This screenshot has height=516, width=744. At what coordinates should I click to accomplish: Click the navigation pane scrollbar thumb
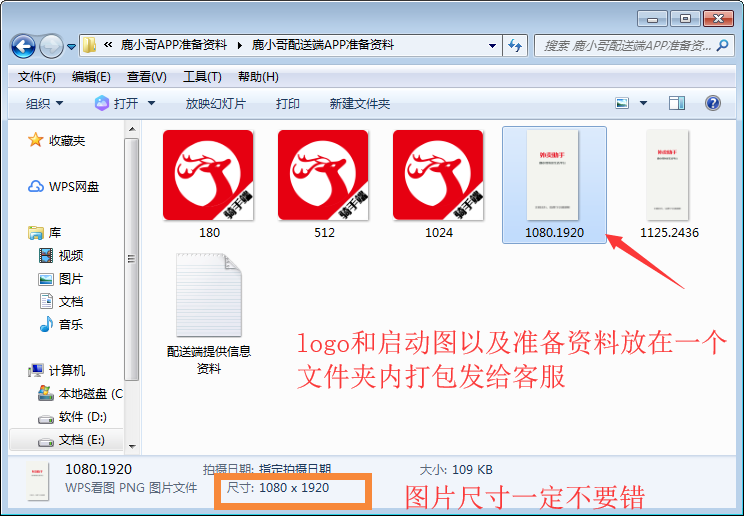click(x=132, y=259)
